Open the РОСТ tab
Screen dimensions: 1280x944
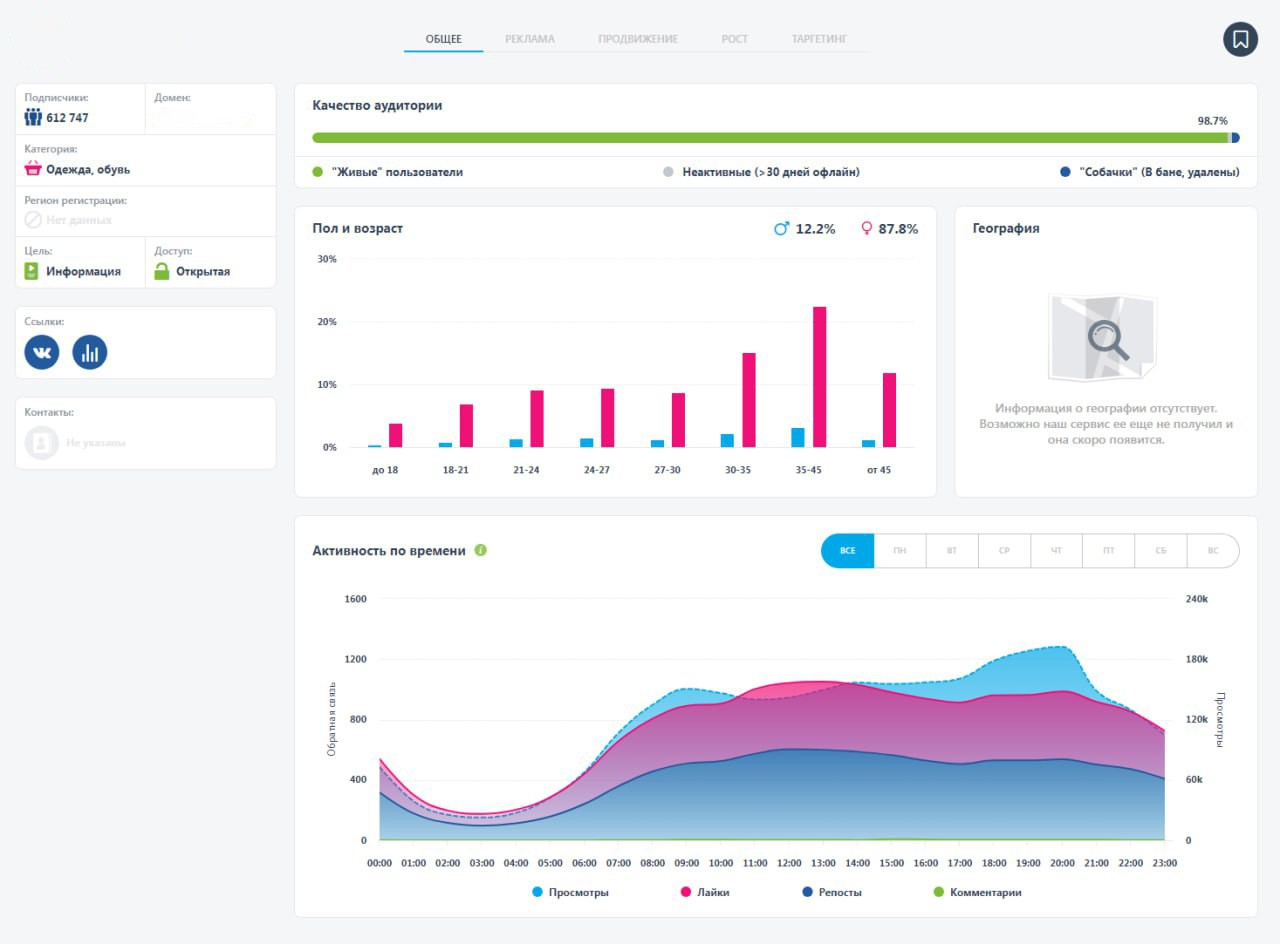point(735,39)
